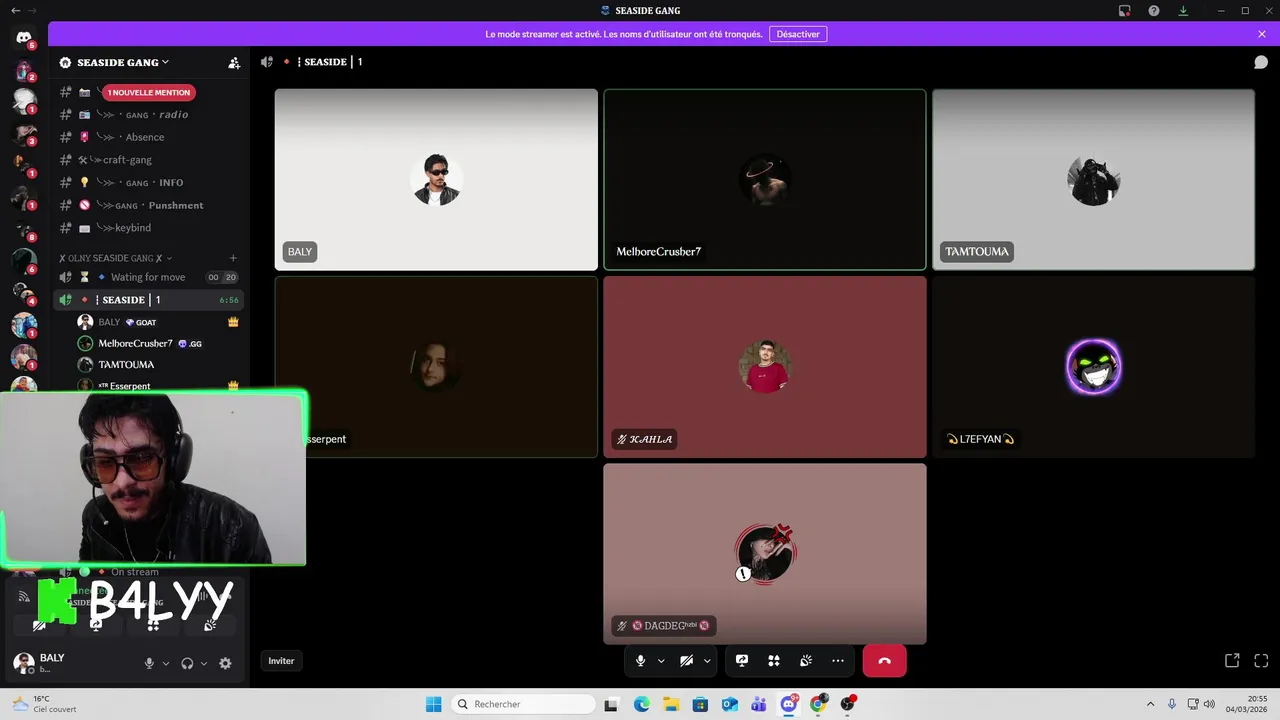Open the keybind channel
Viewport: 1280px width, 720px height.
[148, 228]
